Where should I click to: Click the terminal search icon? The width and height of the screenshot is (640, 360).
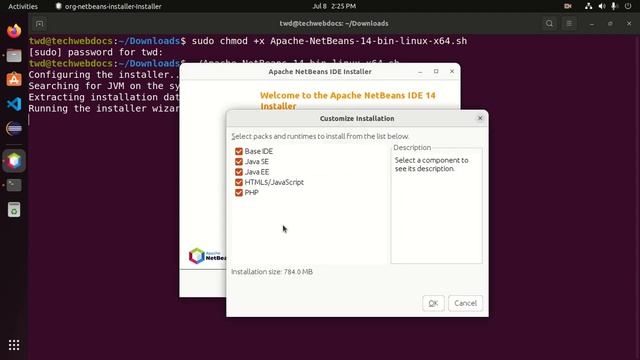click(x=549, y=24)
